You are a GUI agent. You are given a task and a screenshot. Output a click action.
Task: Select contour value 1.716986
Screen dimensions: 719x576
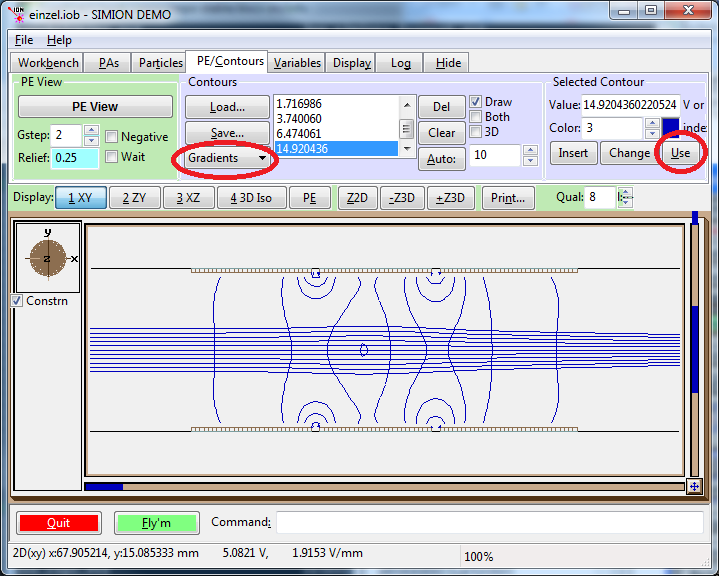[x=337, y=104]
